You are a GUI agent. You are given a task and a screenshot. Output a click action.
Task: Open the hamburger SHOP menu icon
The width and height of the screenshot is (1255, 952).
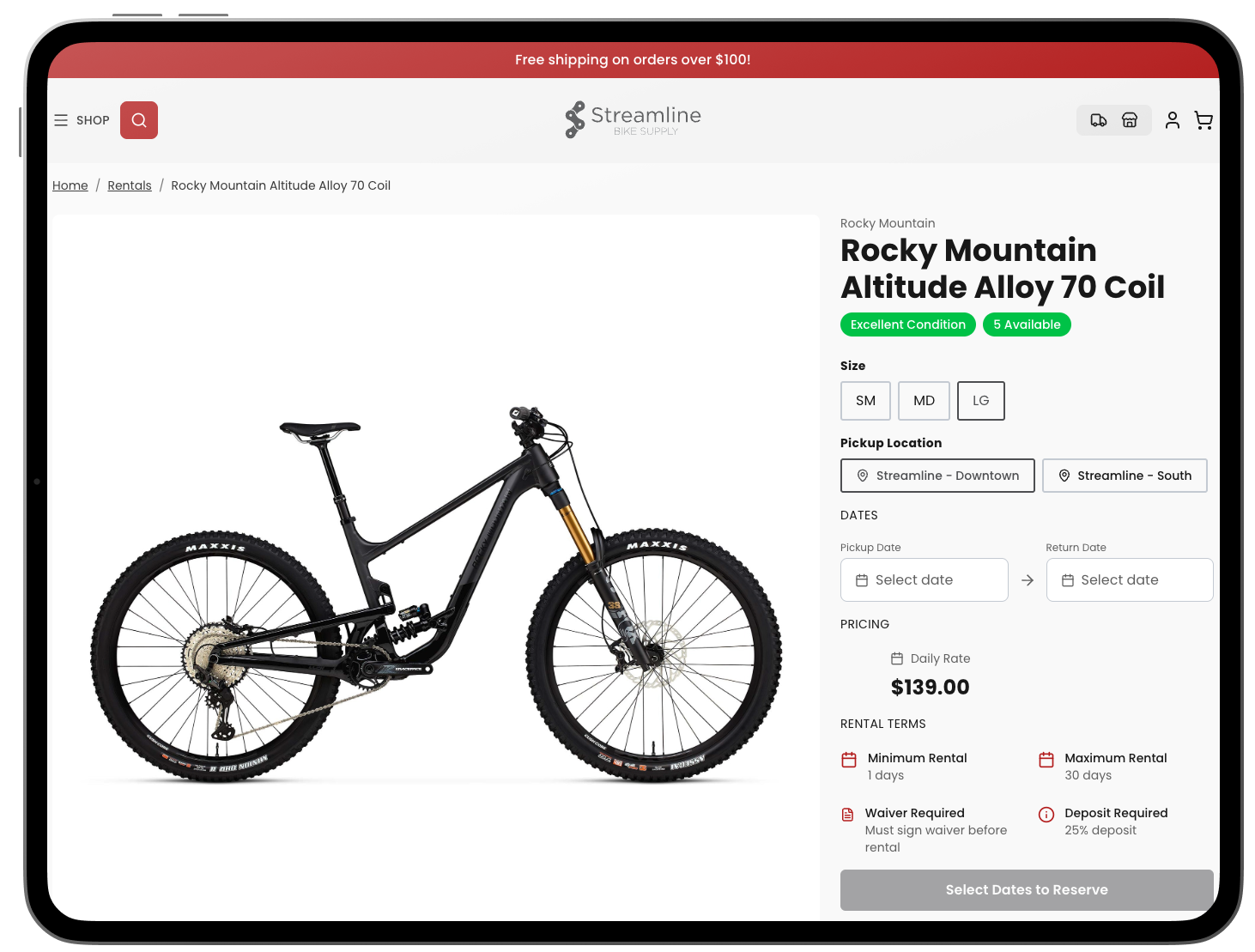click(x=61, y=120)
